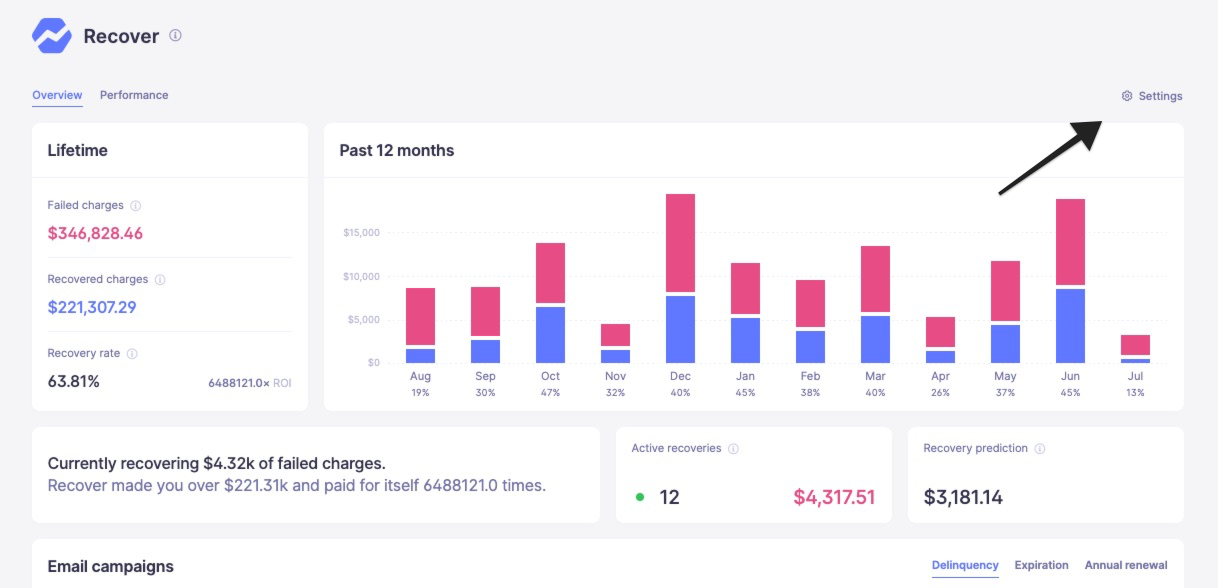Click the blue recovered segment of the Jun bar
The width and height of the screenshot is (1218, 588).
pyautogui.click(x=1070, y=326)
